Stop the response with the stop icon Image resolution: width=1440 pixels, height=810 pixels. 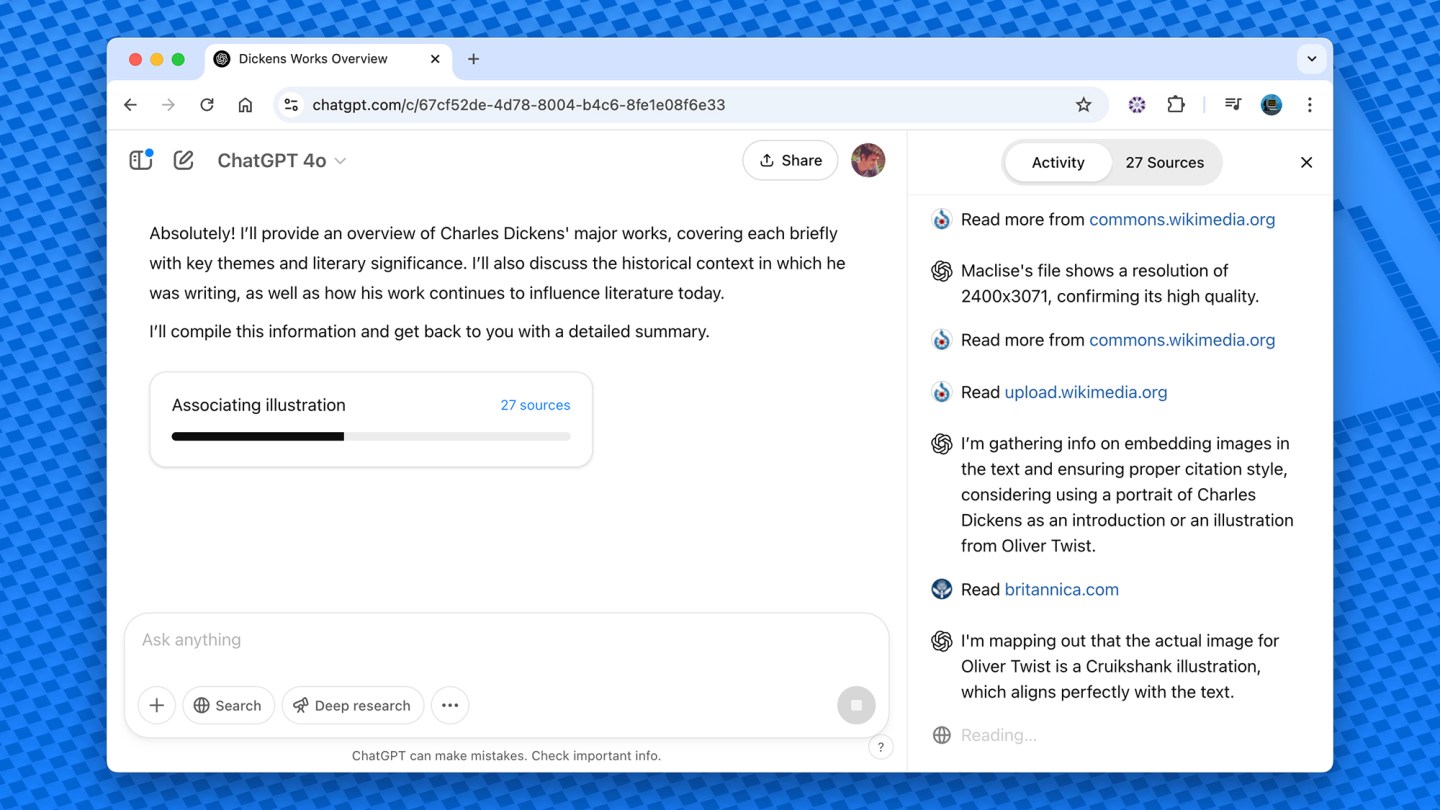pos(856,705)
